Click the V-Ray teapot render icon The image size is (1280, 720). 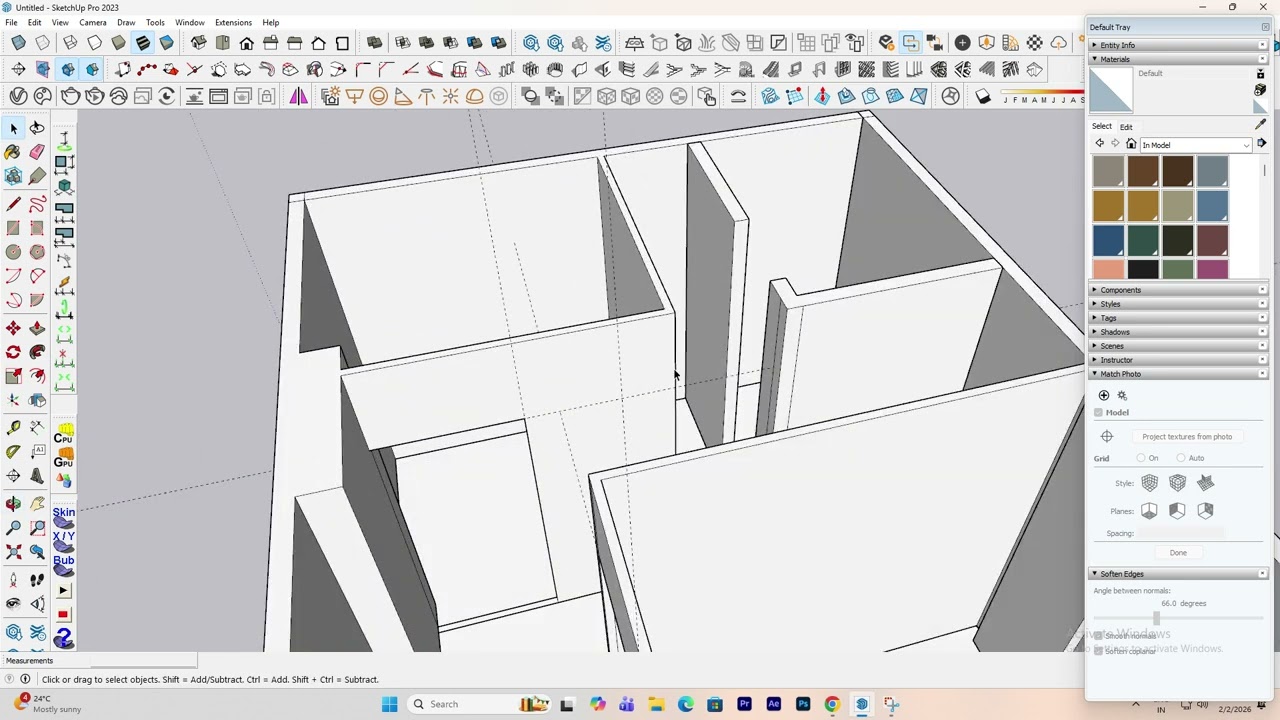click(71, 96)
